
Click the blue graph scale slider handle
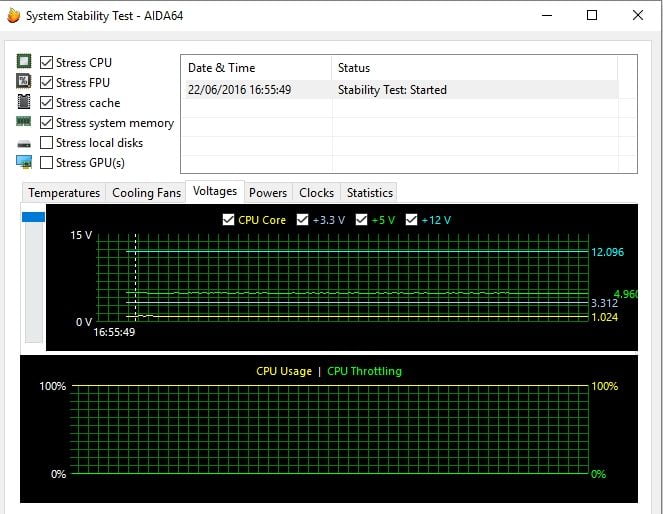click(33, 217)
